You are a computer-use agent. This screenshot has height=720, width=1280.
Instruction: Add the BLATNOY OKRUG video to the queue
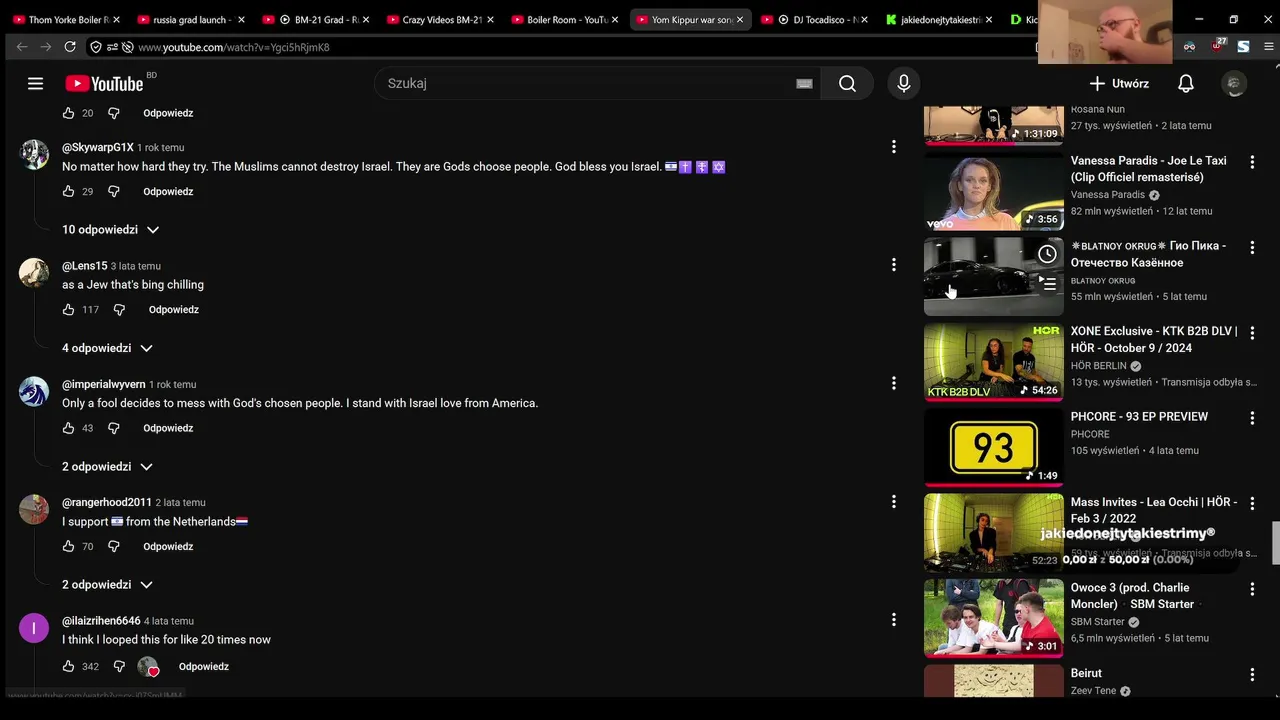[1047, 284]
